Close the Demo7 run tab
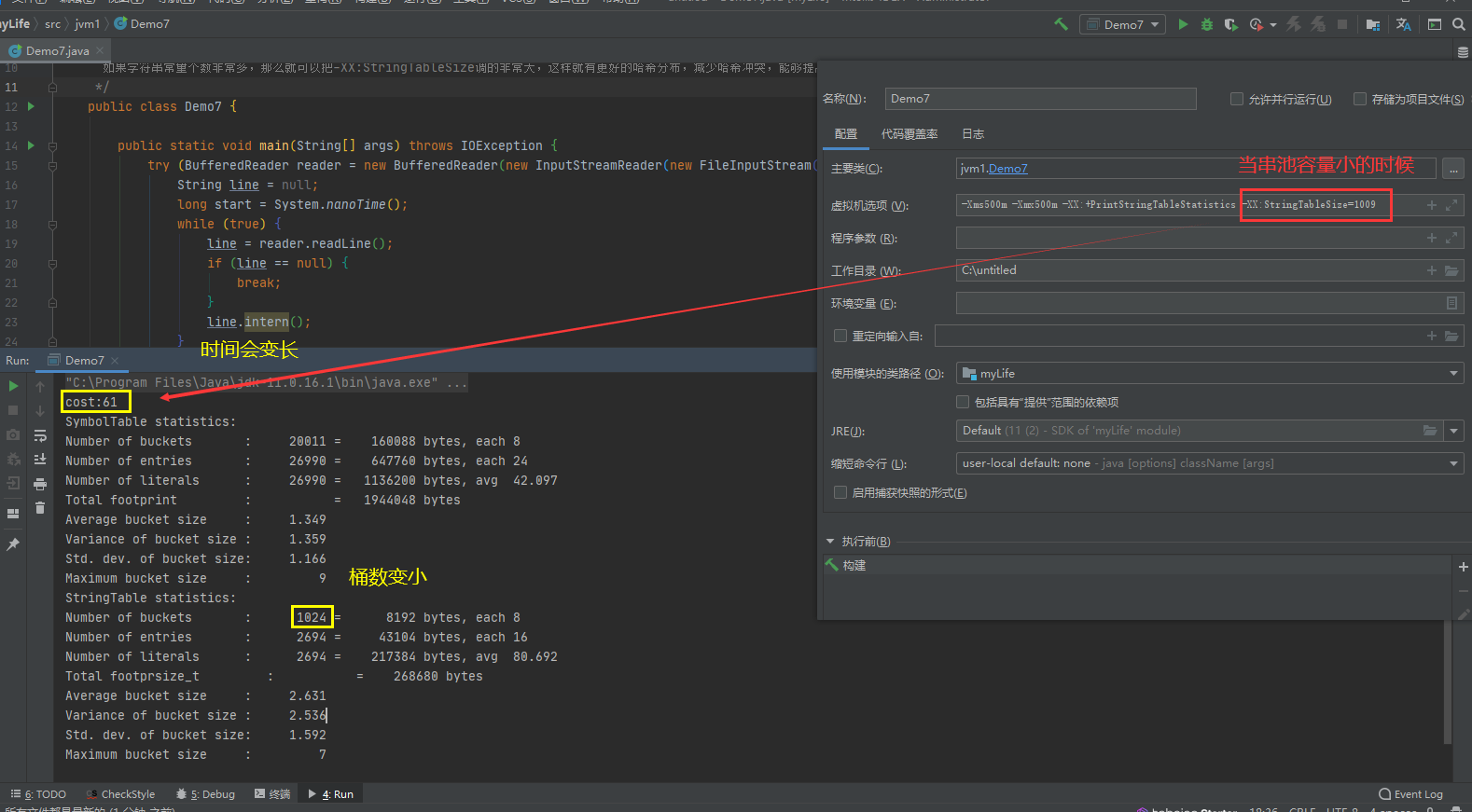1472x812 pixels. click(115, 361)
